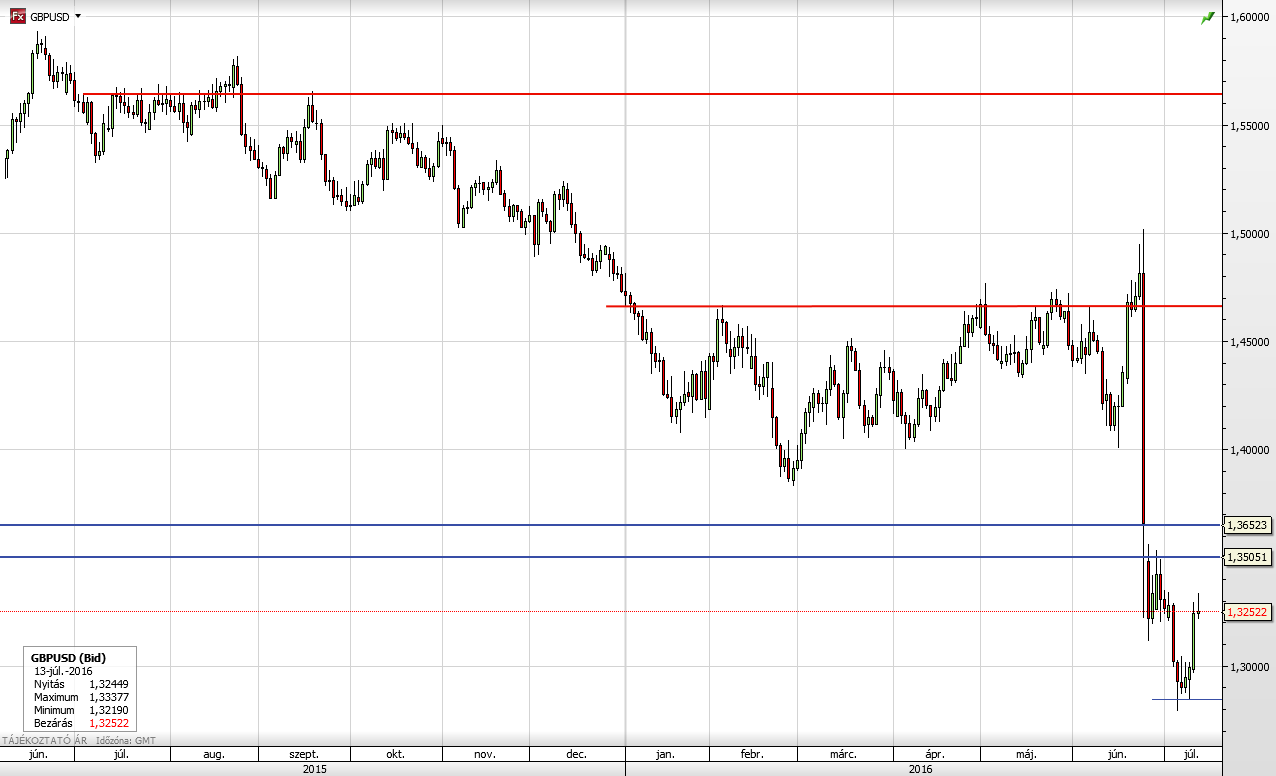
Task: Select the upper red horizontal resistance line
Action: pos(652,94)
